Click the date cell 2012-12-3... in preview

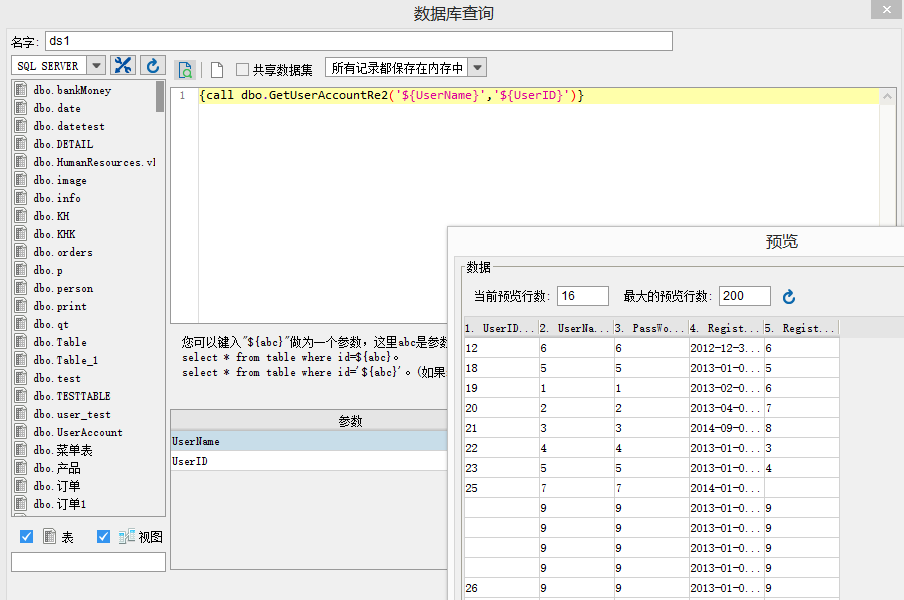726,348
